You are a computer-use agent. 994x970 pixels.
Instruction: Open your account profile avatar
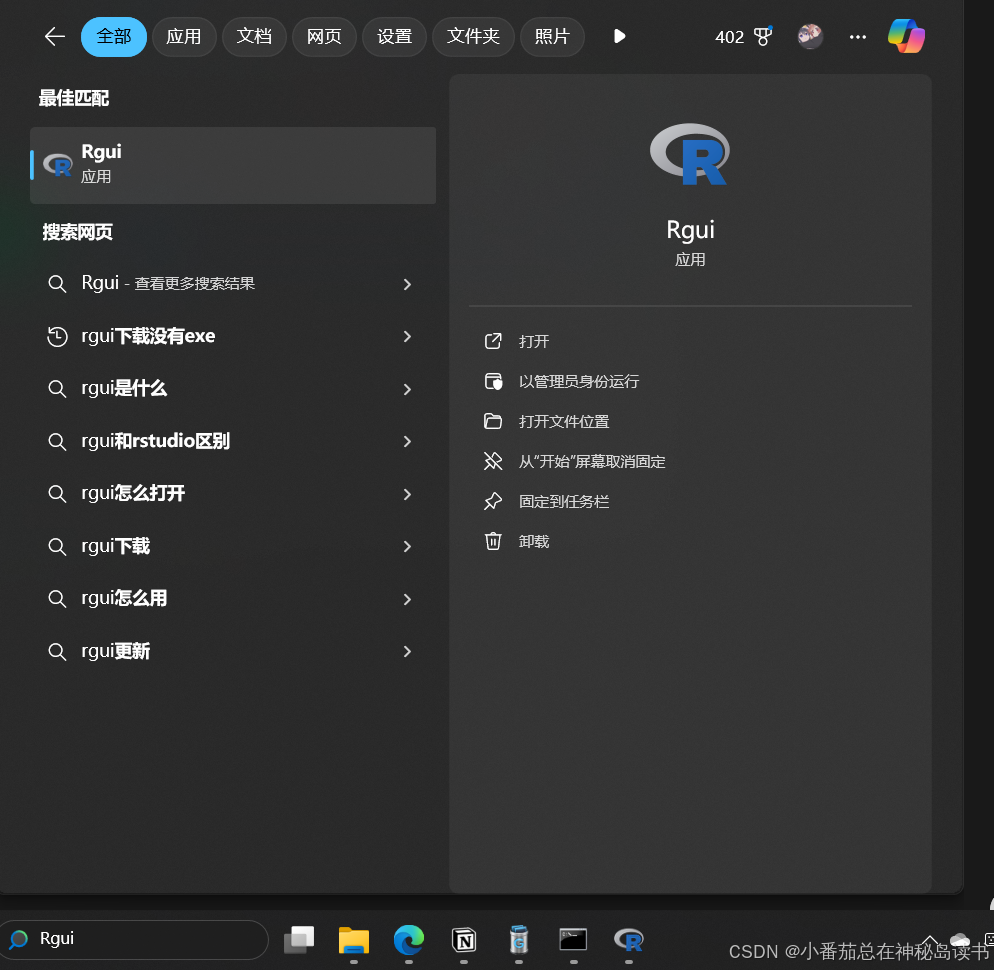809,36
